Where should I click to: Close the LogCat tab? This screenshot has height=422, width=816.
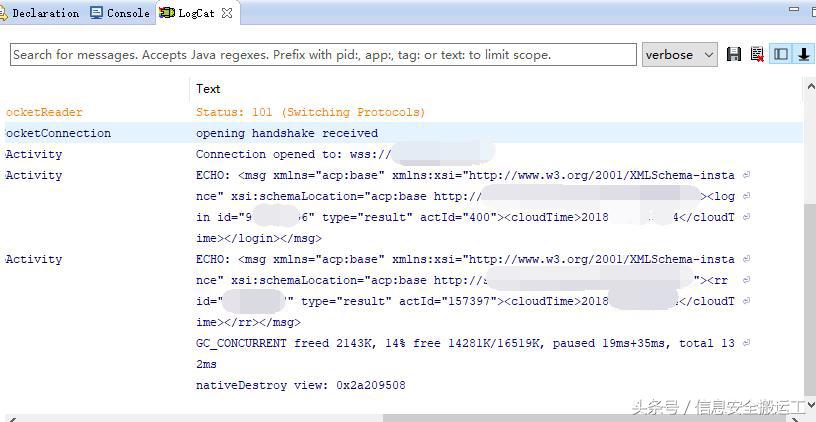pos(227,13)
